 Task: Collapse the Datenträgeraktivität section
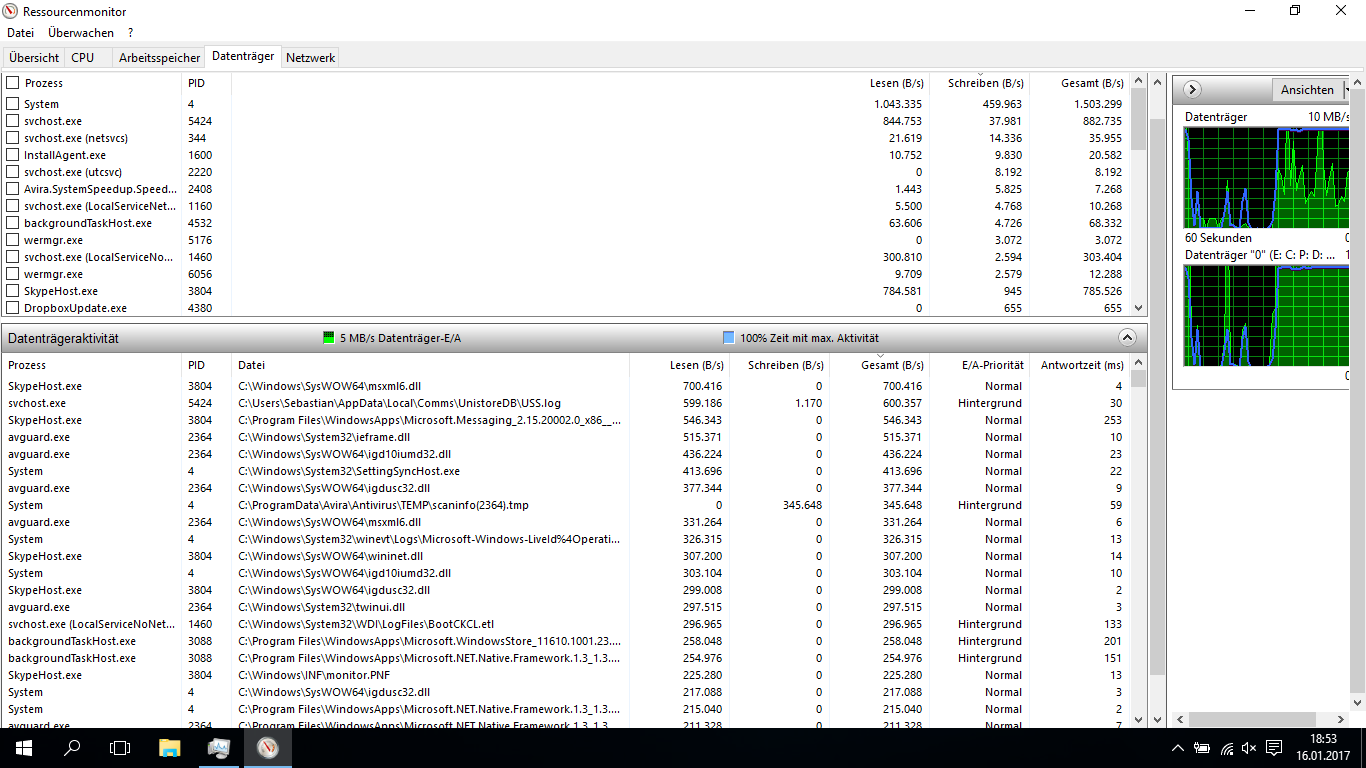[1127, 338]
